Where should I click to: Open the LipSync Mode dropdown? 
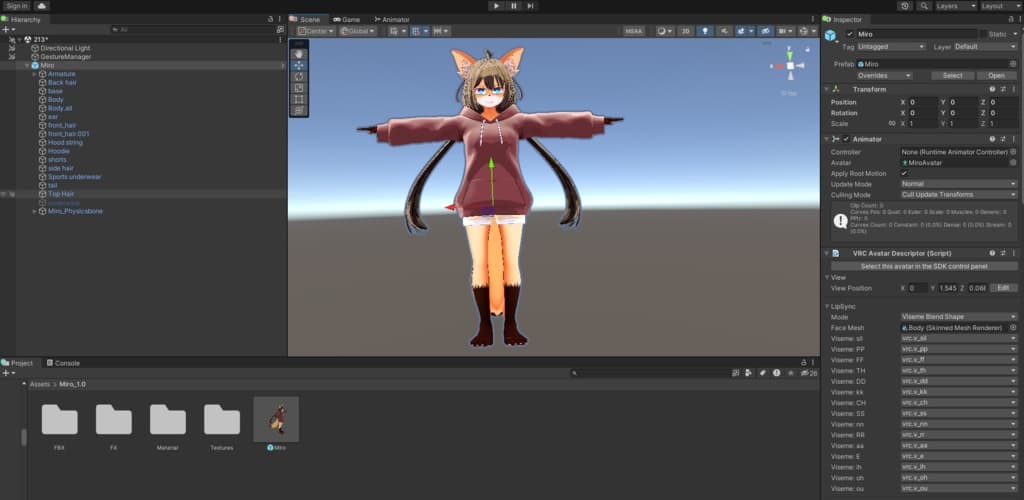click(959, 317)
